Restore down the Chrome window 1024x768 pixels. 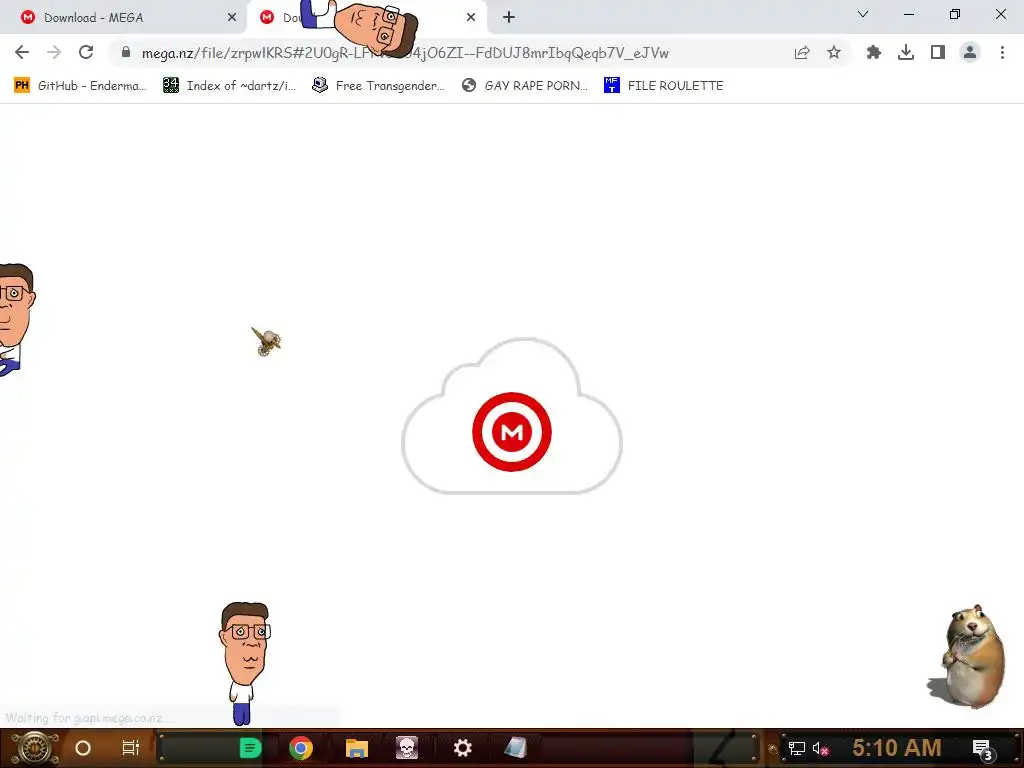955,14
